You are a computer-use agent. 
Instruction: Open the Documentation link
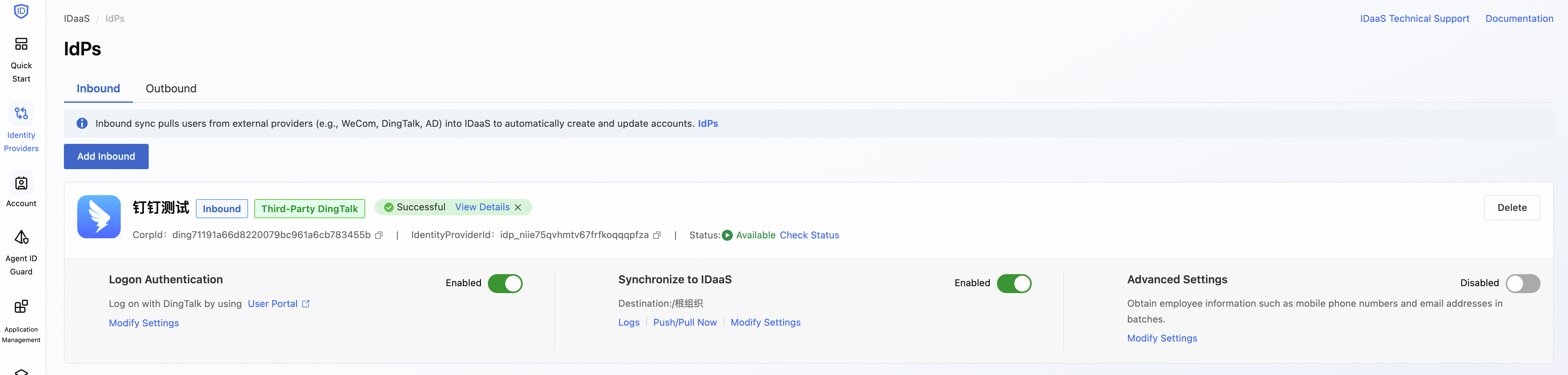point(1519,19)
